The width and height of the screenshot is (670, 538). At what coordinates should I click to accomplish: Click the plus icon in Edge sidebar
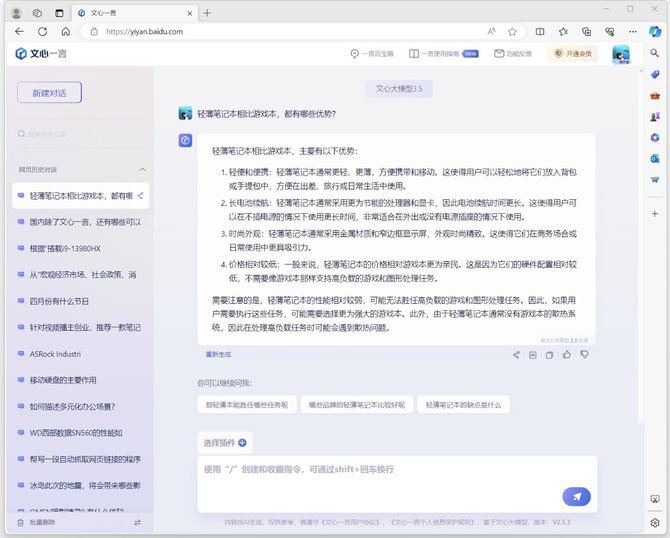[655, 213]
